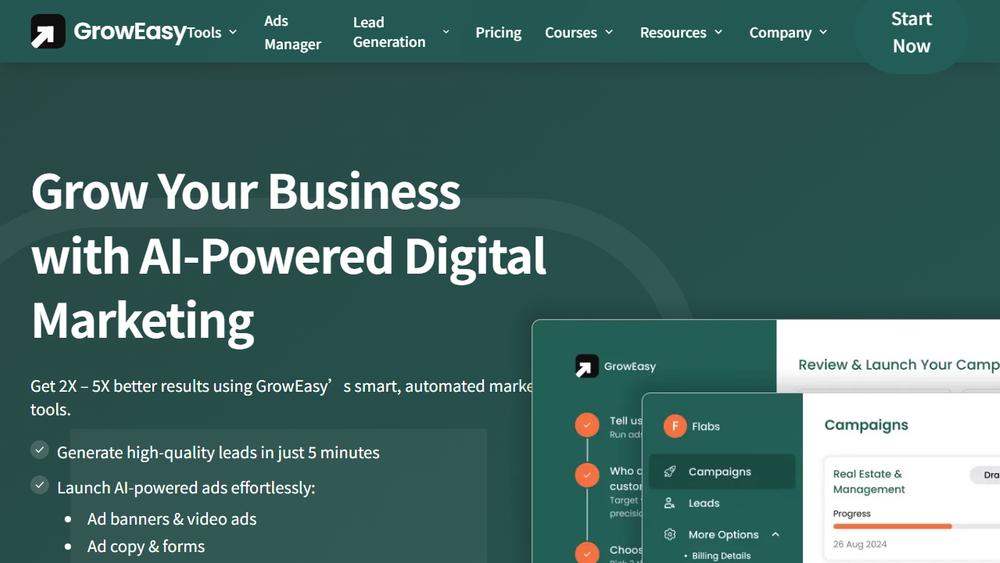The image size is (1000, 563).
Task: Click the 'Ad banners & video ads' bullet
Action: pos(172,519)
